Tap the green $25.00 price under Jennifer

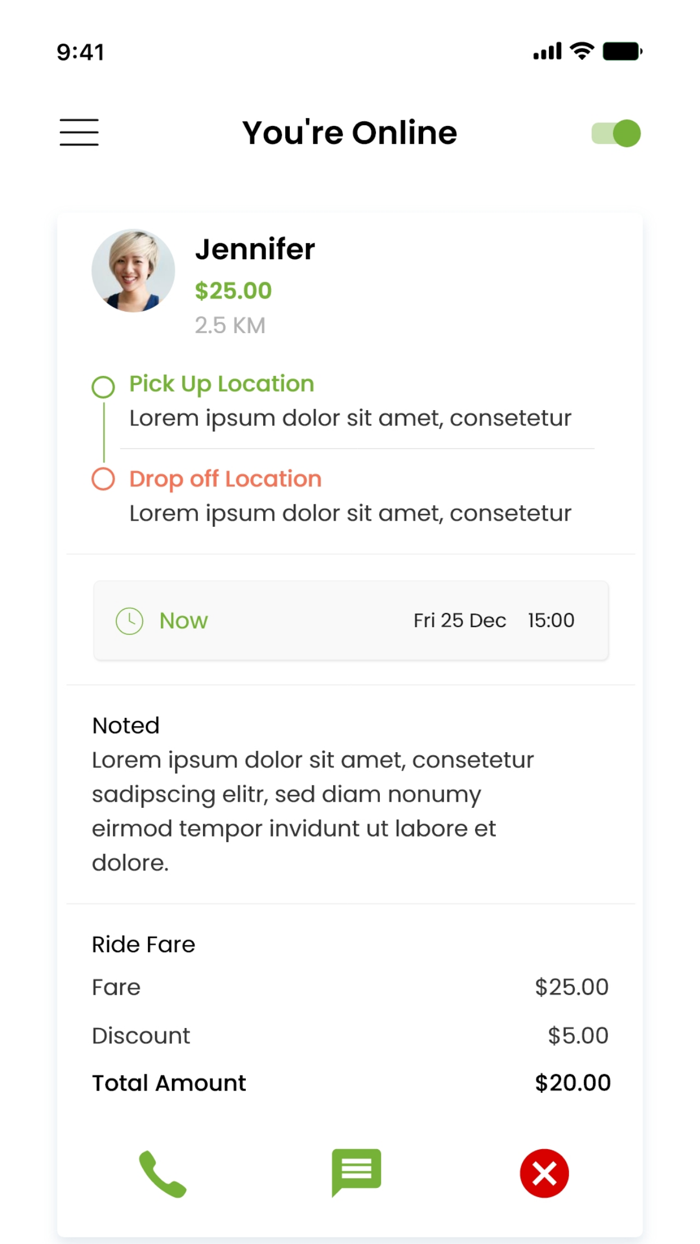(233, 291)
